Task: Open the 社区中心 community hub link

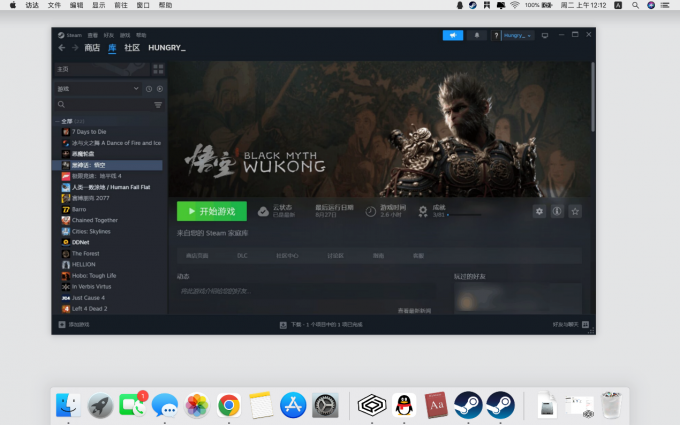Action: (287, 256)
